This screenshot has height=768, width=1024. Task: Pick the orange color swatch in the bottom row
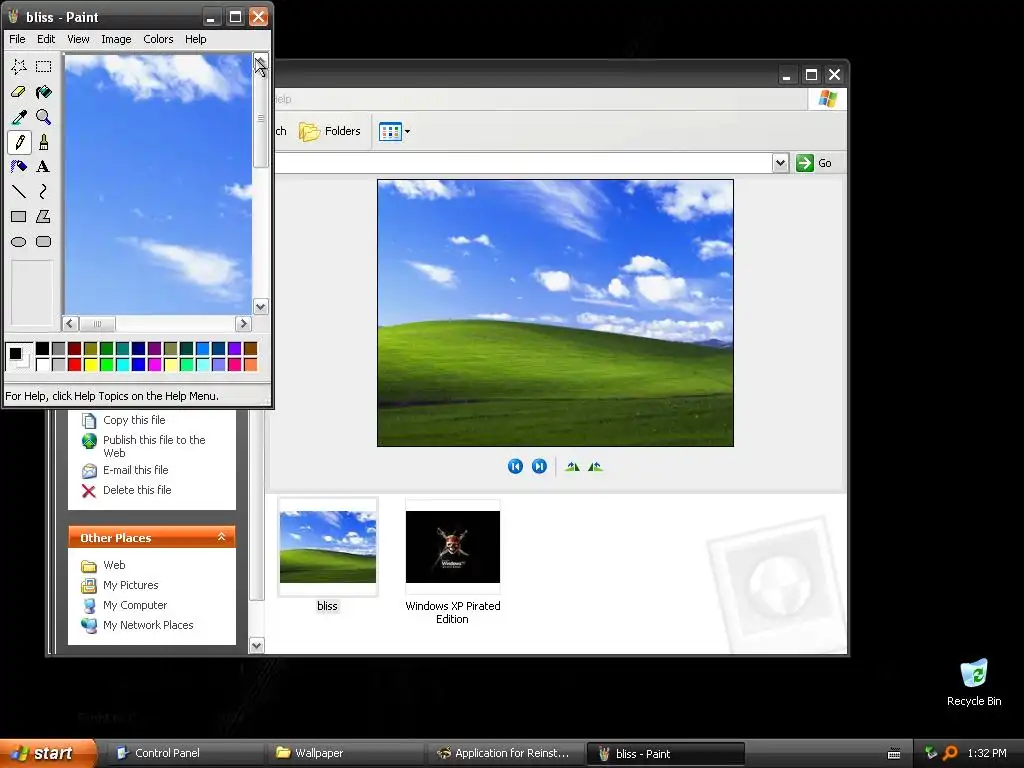coord(250,364)
